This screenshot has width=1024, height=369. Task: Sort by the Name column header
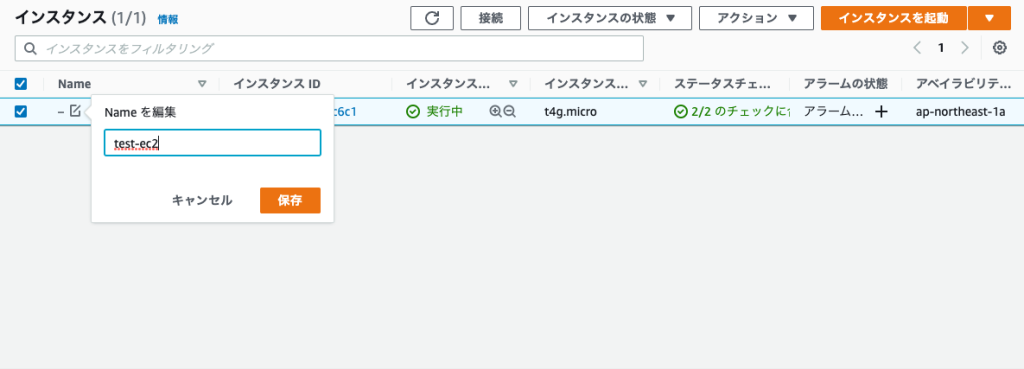click(x=74, y=84)
